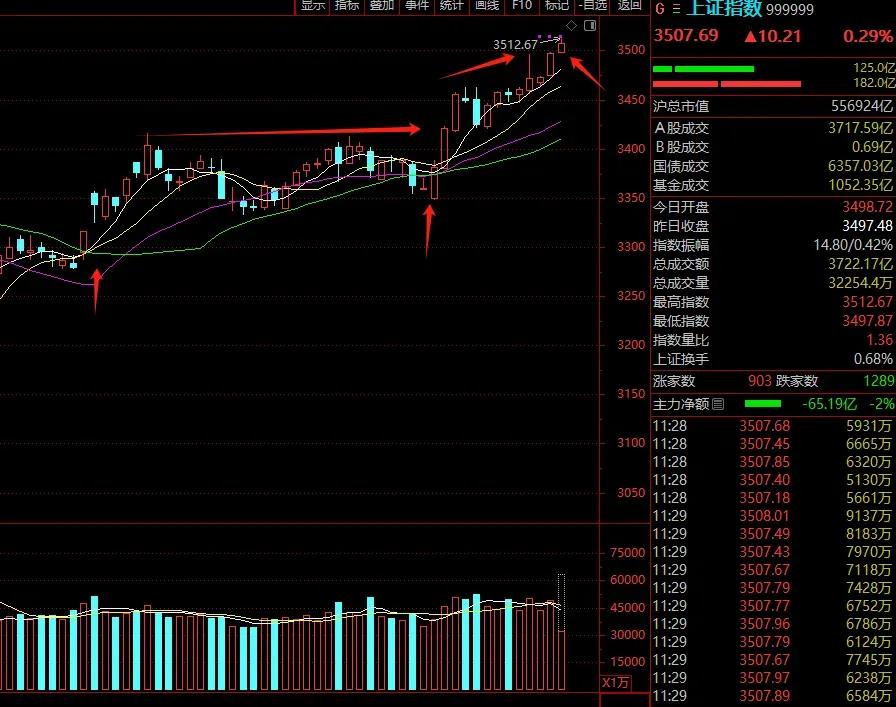Click the 标记 mark button

(557, 6)
